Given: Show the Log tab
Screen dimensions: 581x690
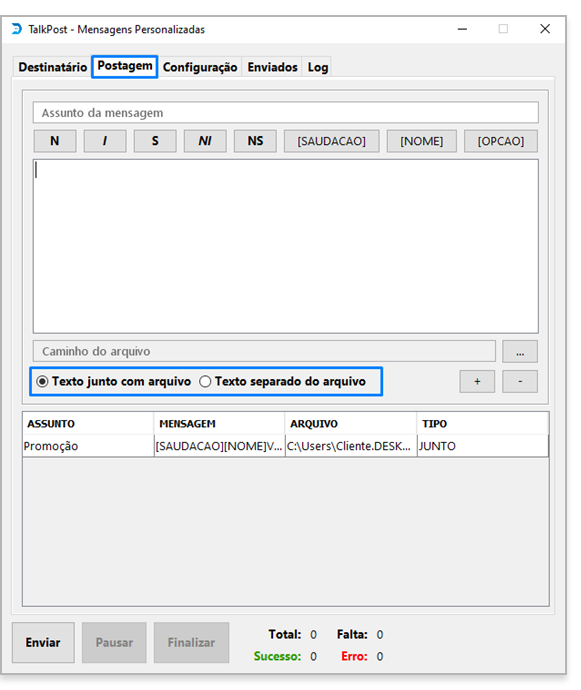Looking at the screenshot, I should [x=318, y=67].
